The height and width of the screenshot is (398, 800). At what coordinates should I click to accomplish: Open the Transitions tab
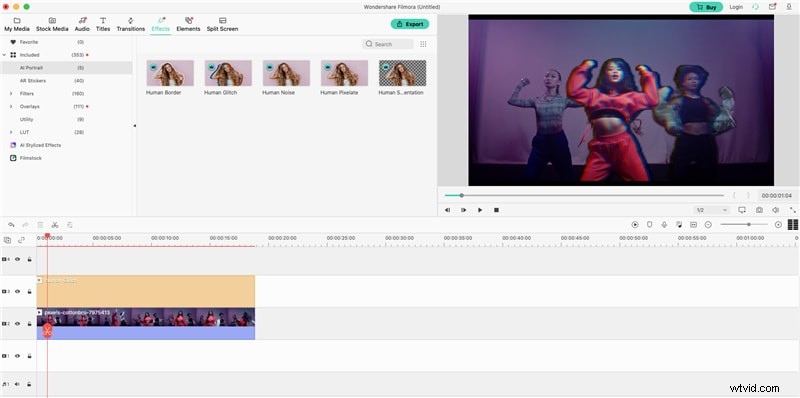pos(131,24)
